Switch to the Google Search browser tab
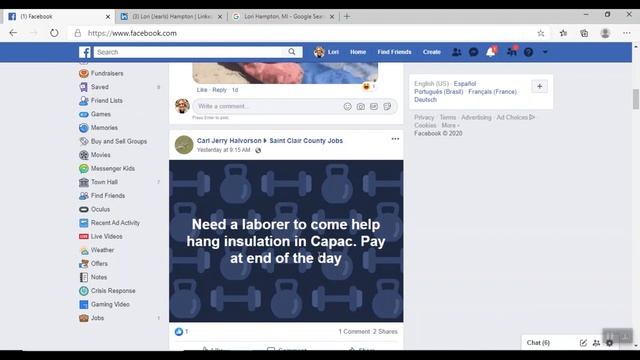 click(x=283, y=17)
